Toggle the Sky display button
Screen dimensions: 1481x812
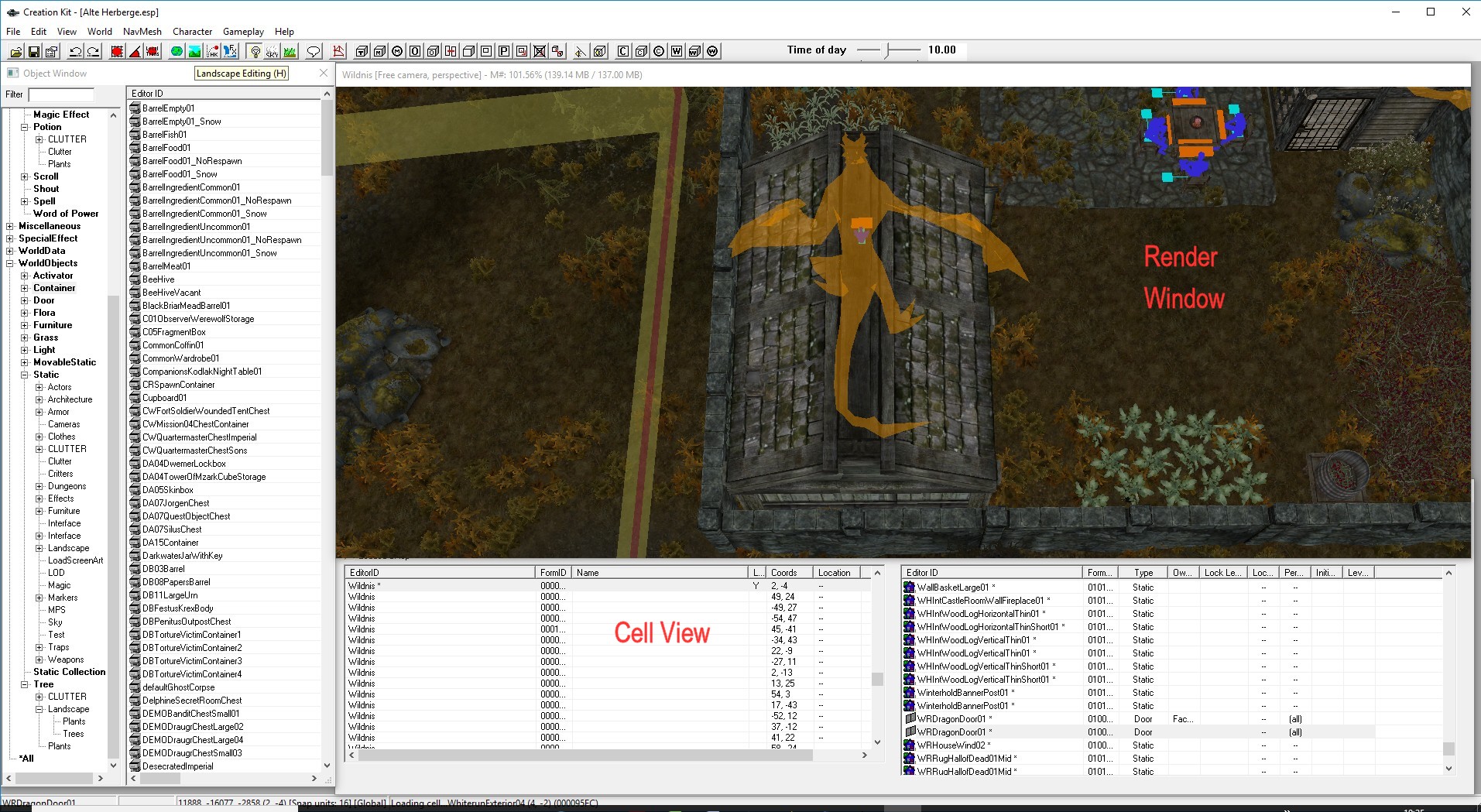point(272,52)
